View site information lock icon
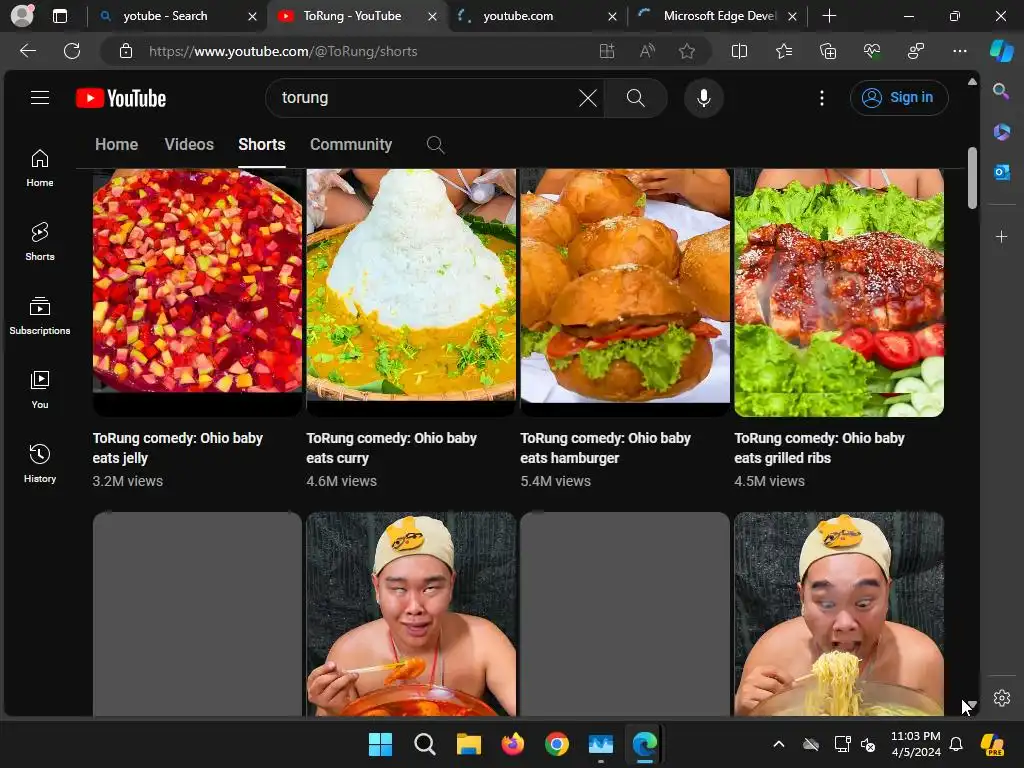The width and height of the screenshot is (1024, 768). pos(126,51)
